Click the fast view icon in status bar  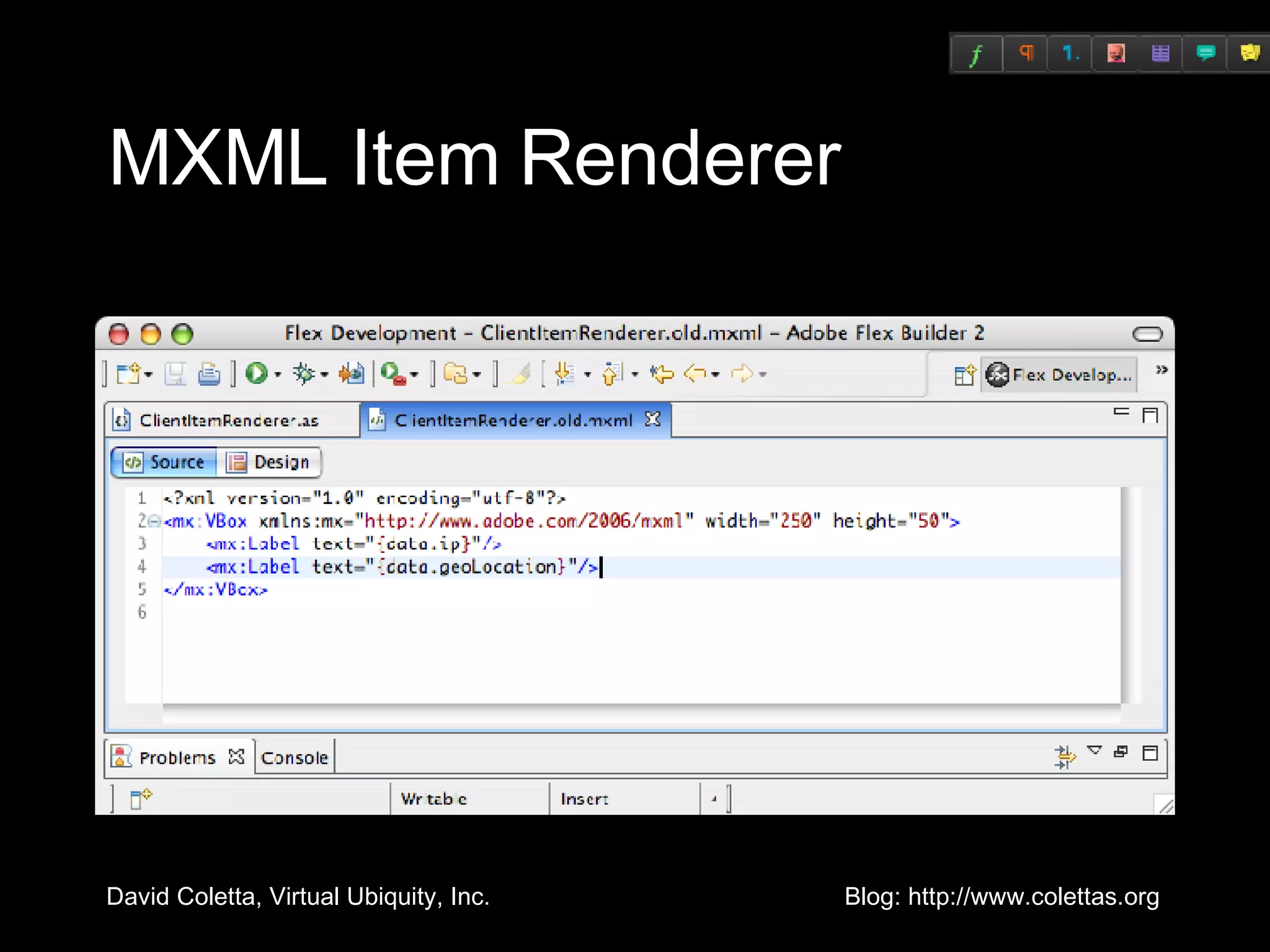click(141, 798)
